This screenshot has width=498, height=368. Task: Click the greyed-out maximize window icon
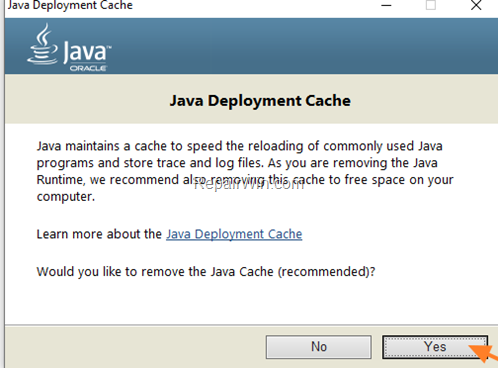point(431,5)
